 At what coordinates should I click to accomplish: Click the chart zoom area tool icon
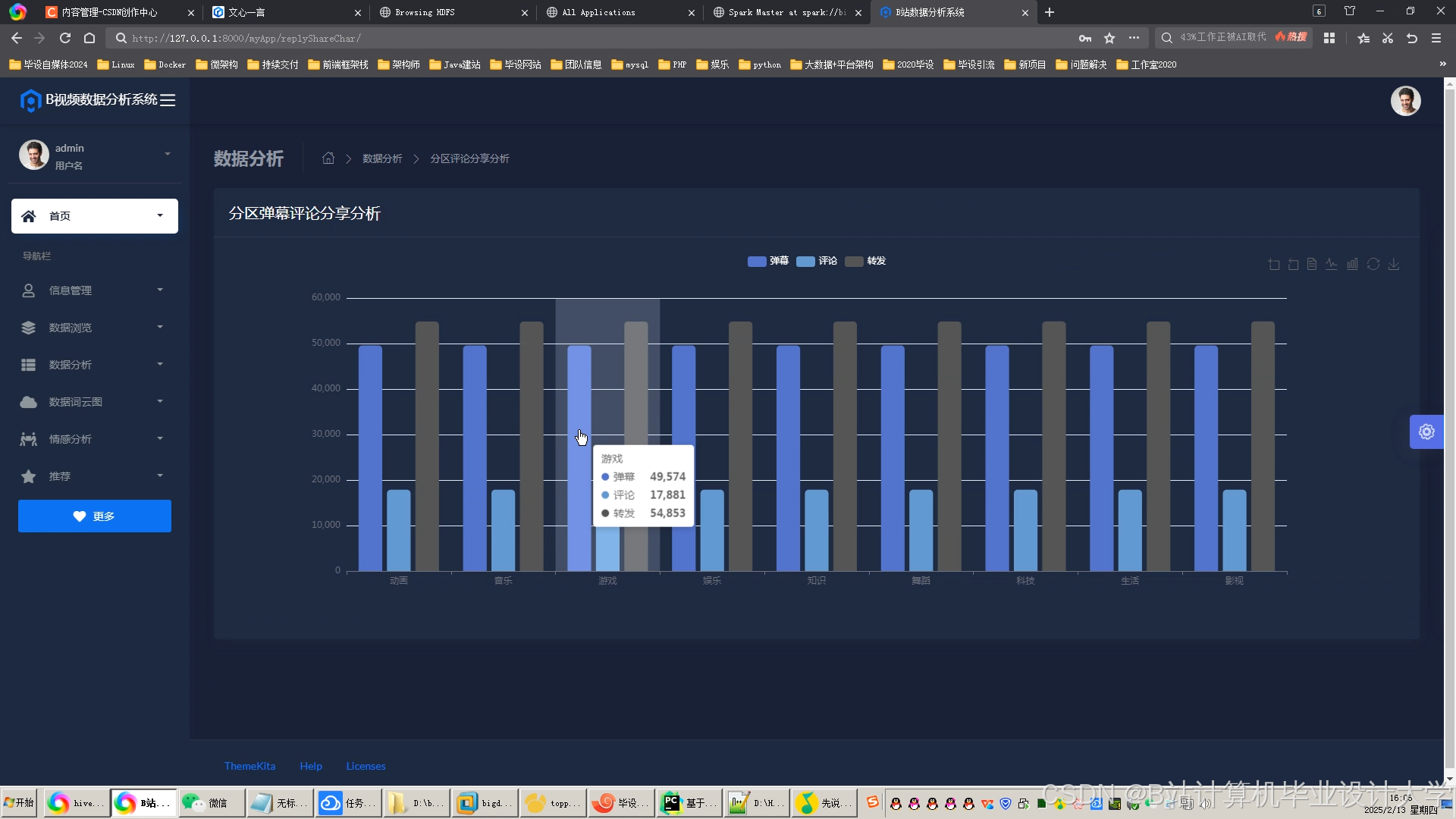[1274, 265]
